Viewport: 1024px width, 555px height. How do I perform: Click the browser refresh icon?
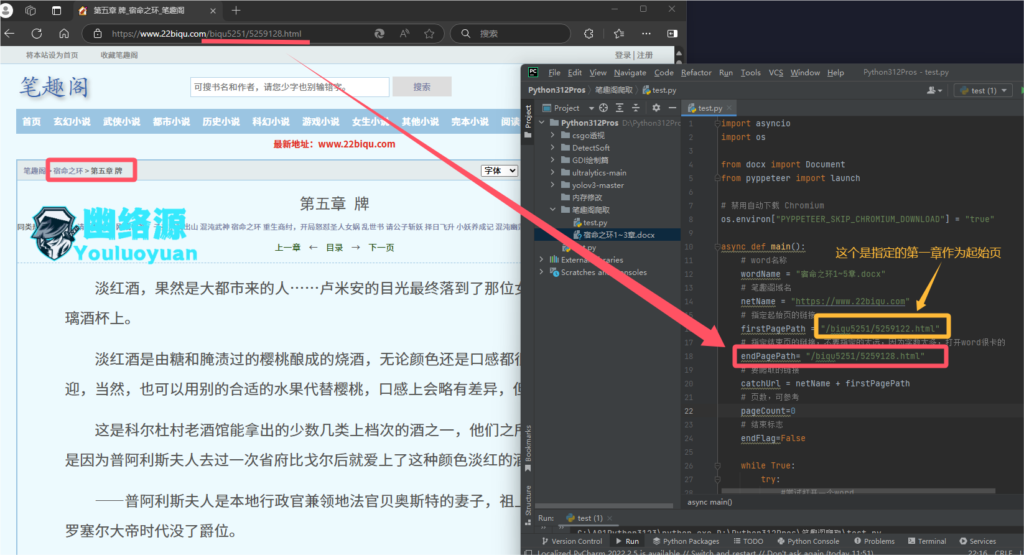click(37, 33)
